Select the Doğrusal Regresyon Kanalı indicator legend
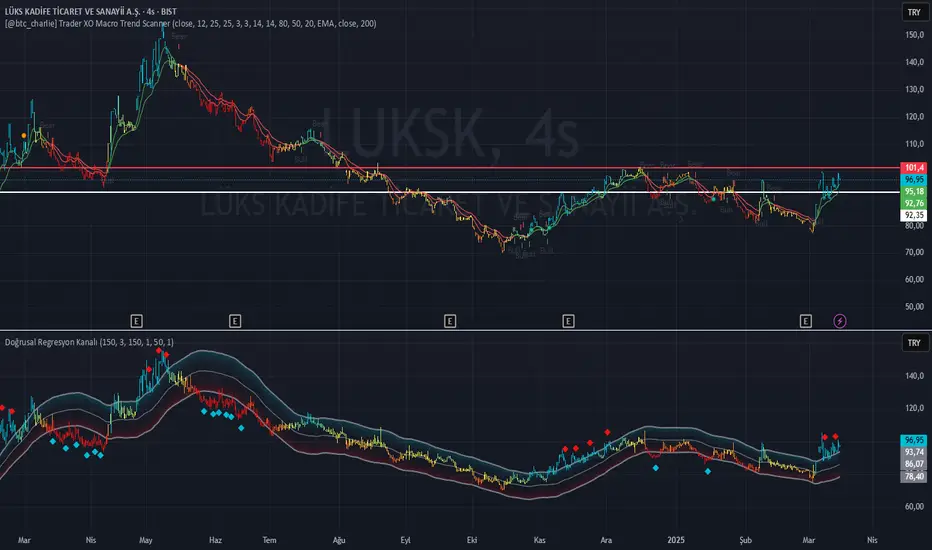The image size is (932, 550). click(x=89, y=342)
